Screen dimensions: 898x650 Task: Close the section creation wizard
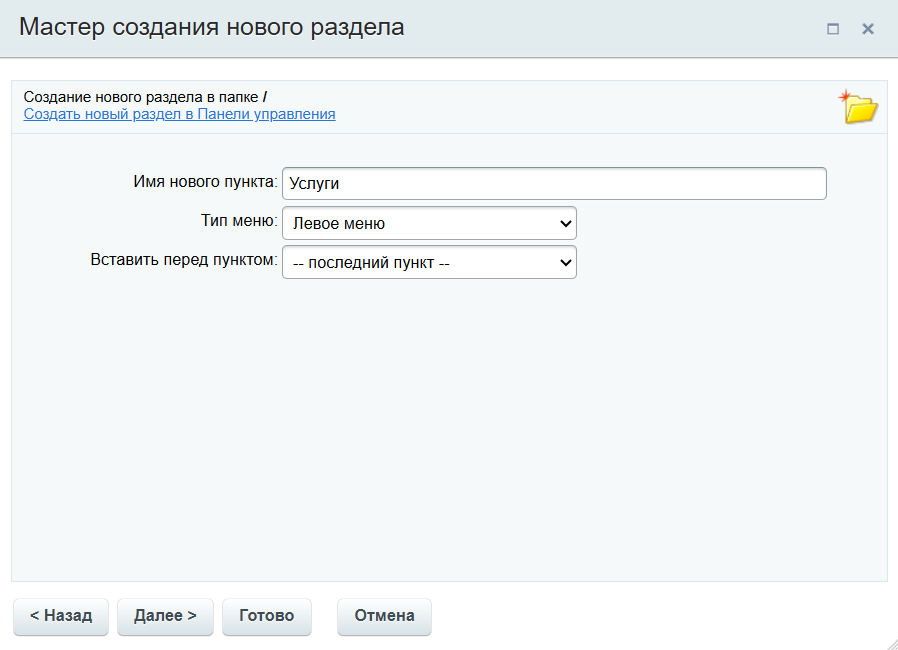[868, 29]
